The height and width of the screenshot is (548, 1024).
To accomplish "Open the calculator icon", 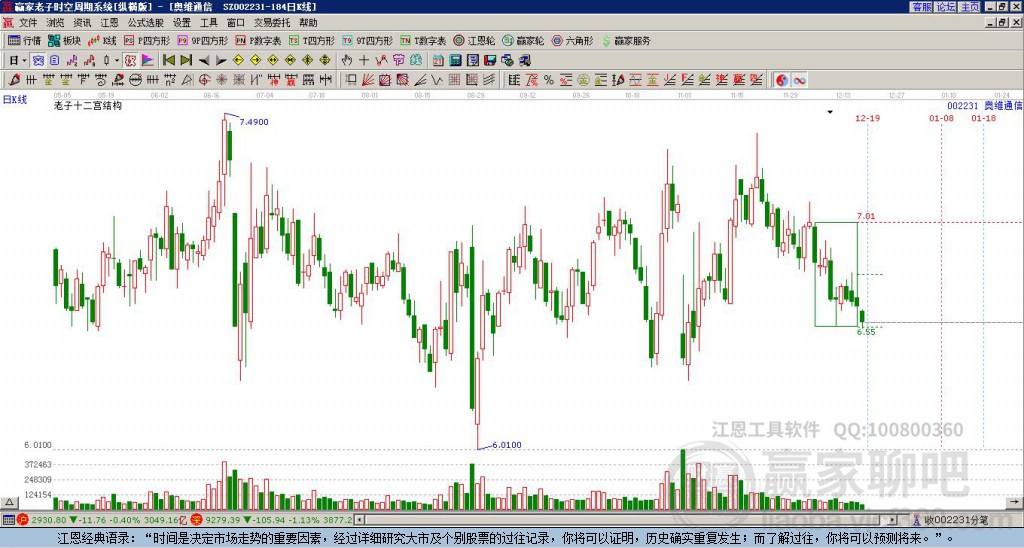I will tap(455, 61).
